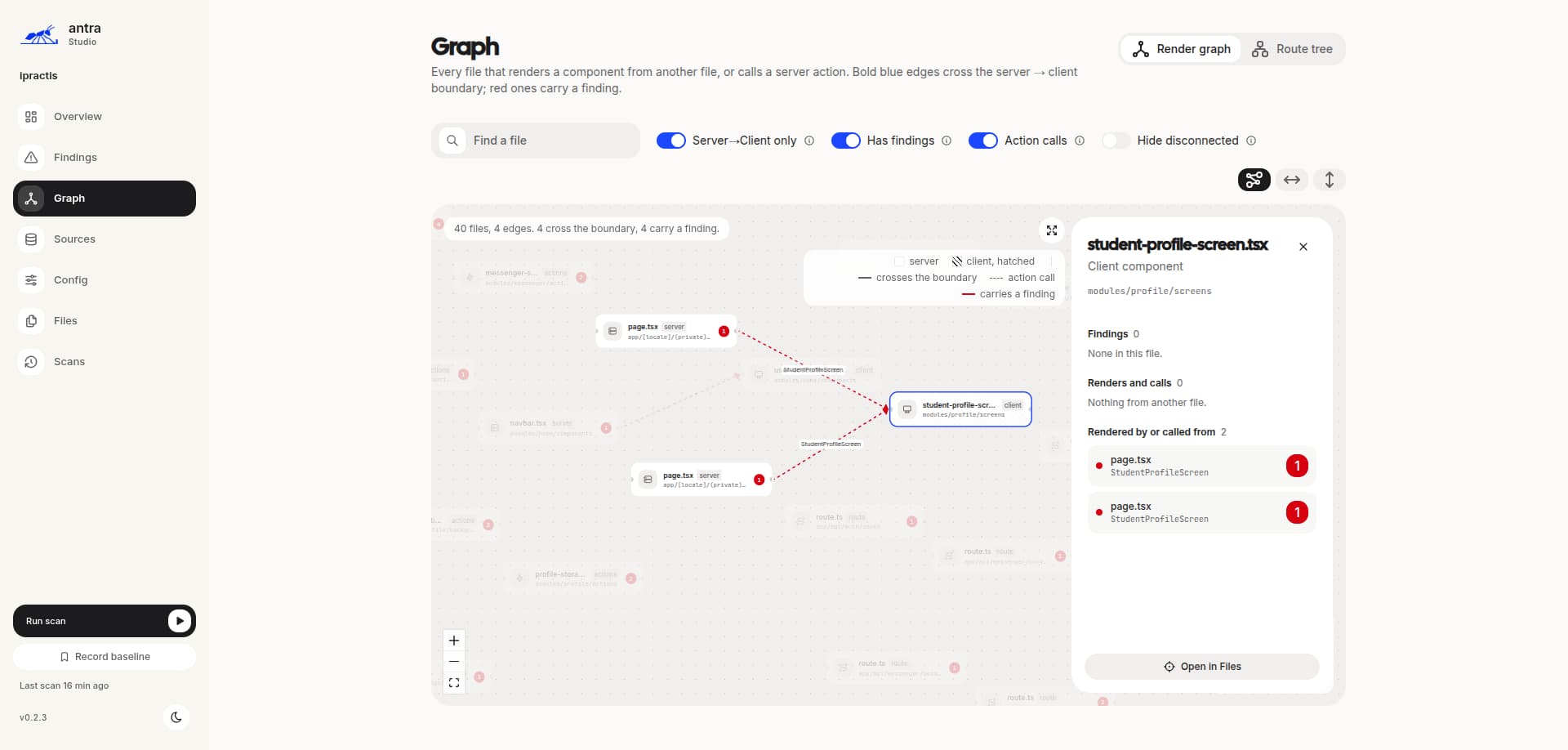Fit graph to view icon
Viewport: 1568px width, 750px height.
(454, 683)
